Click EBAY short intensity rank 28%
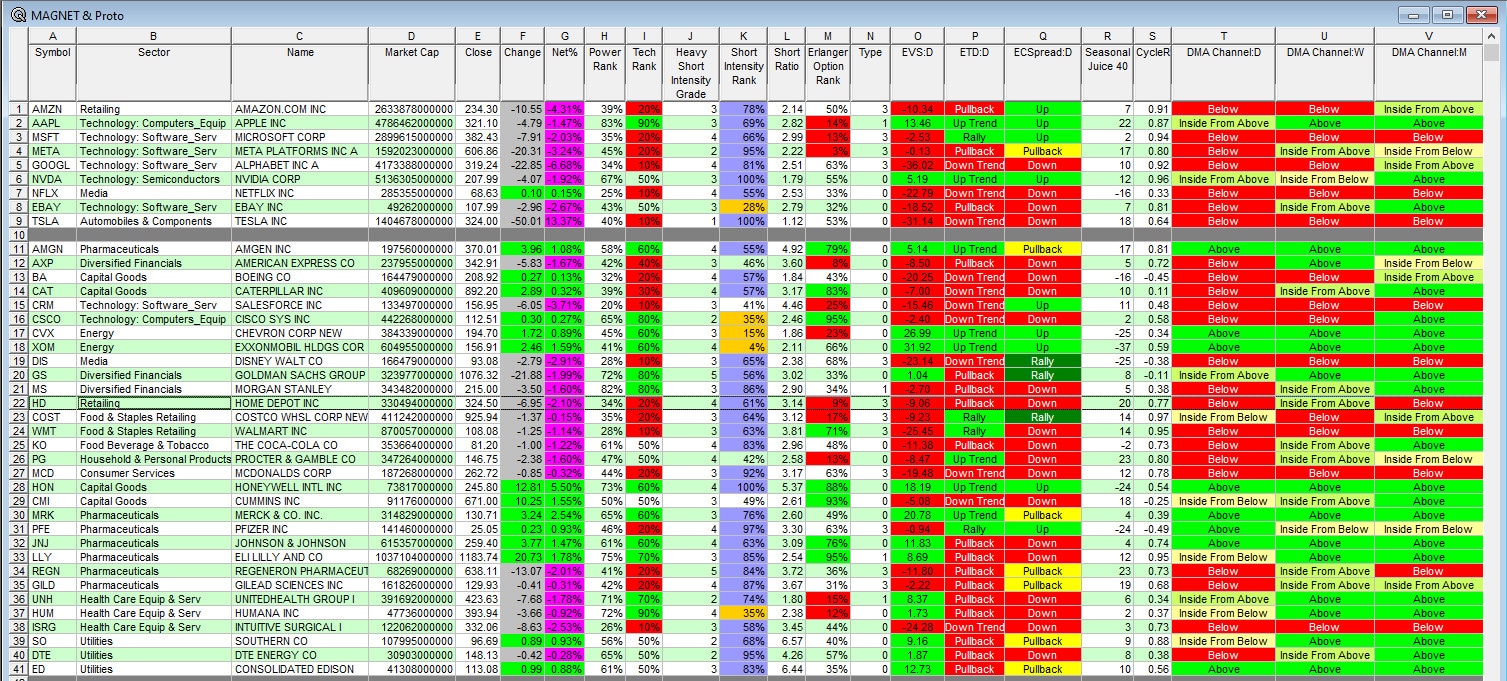Screen dimensions: 1507x681 (743, 207)
